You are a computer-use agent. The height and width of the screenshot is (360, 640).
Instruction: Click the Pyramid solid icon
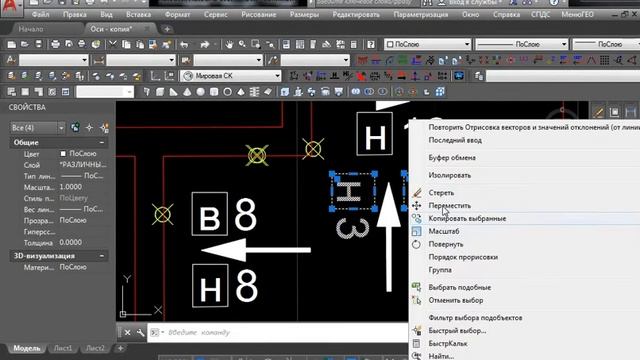[241, 92]
